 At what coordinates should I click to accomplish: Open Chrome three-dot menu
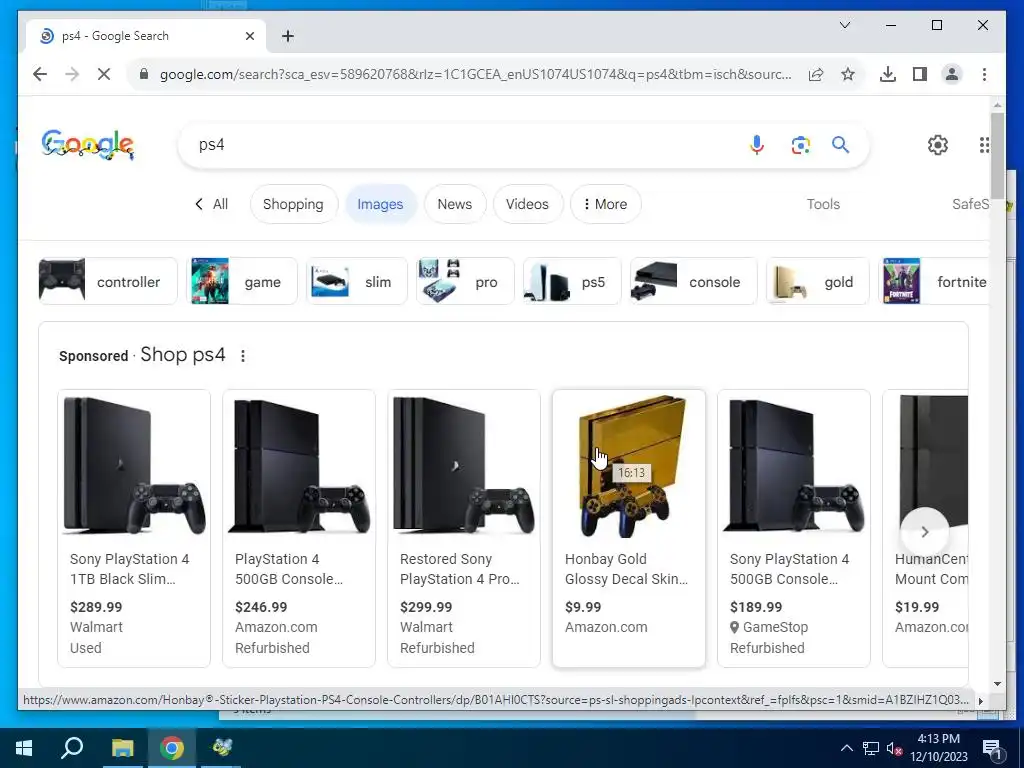[984, 74]
